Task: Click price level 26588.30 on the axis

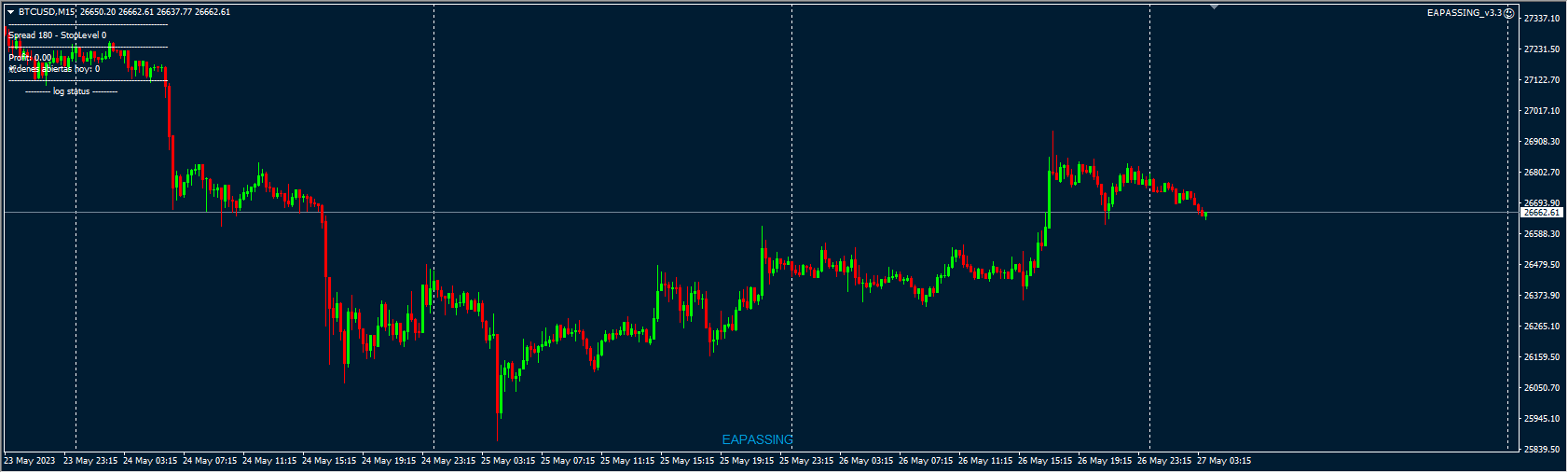Action: [x=1542, y=234]
